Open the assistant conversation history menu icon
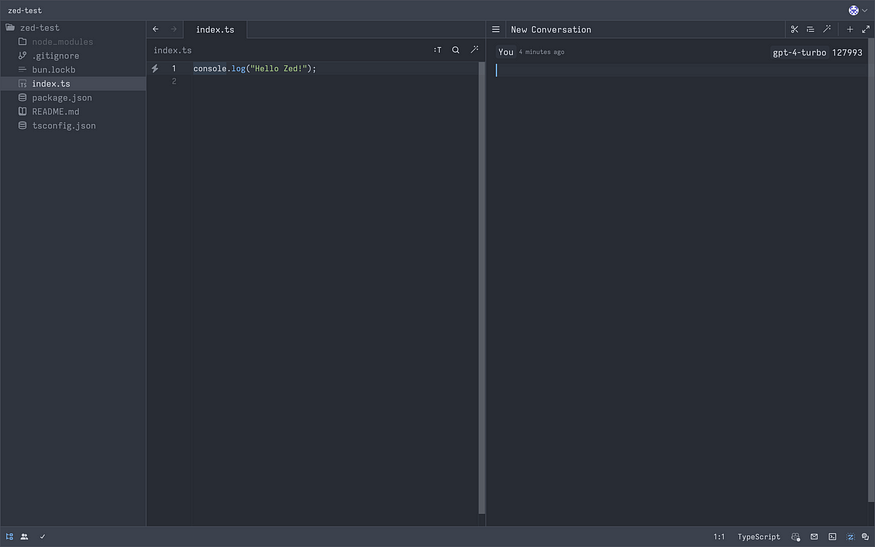875x547 pixels. pos(496,29)
